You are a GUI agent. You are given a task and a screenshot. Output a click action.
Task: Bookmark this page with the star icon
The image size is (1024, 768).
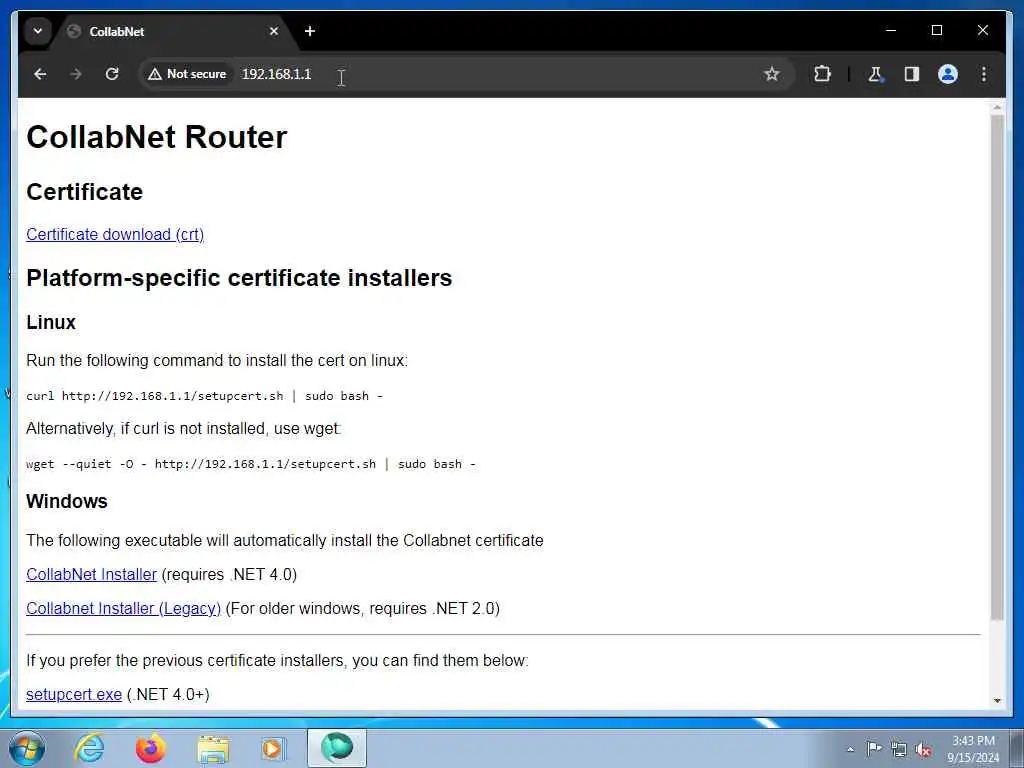click(x=772, y=74)
